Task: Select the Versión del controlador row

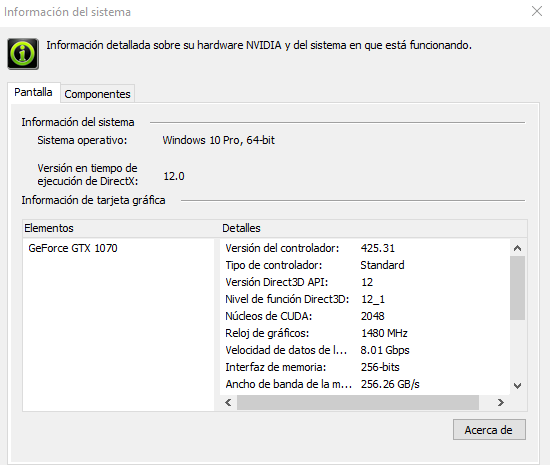Action: (365, 248)
